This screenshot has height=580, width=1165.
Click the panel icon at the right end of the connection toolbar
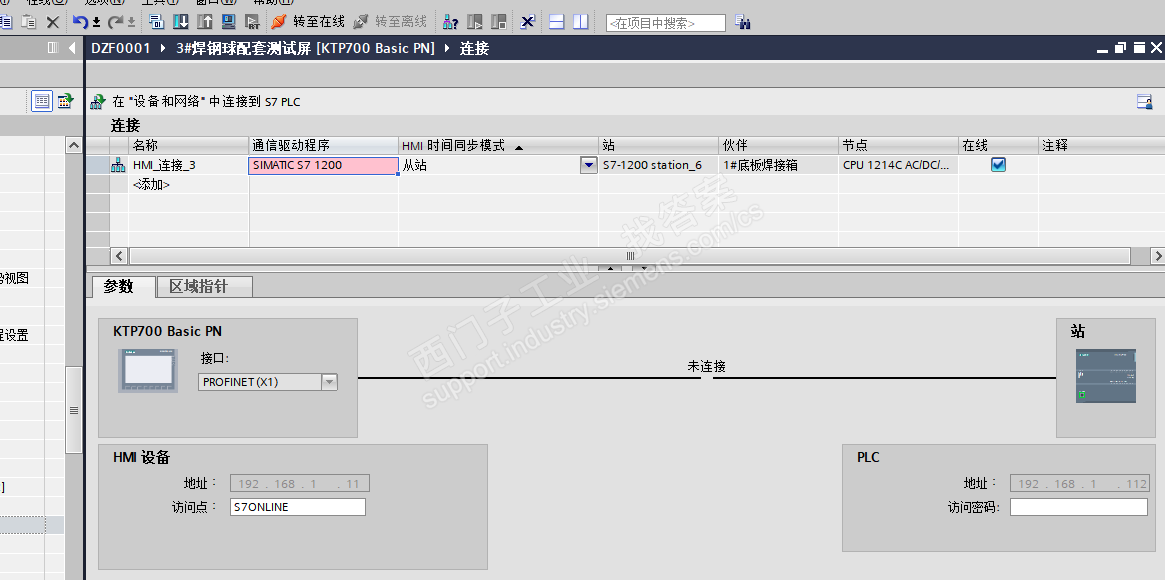pyautogui.click(x=1145, y=102)
